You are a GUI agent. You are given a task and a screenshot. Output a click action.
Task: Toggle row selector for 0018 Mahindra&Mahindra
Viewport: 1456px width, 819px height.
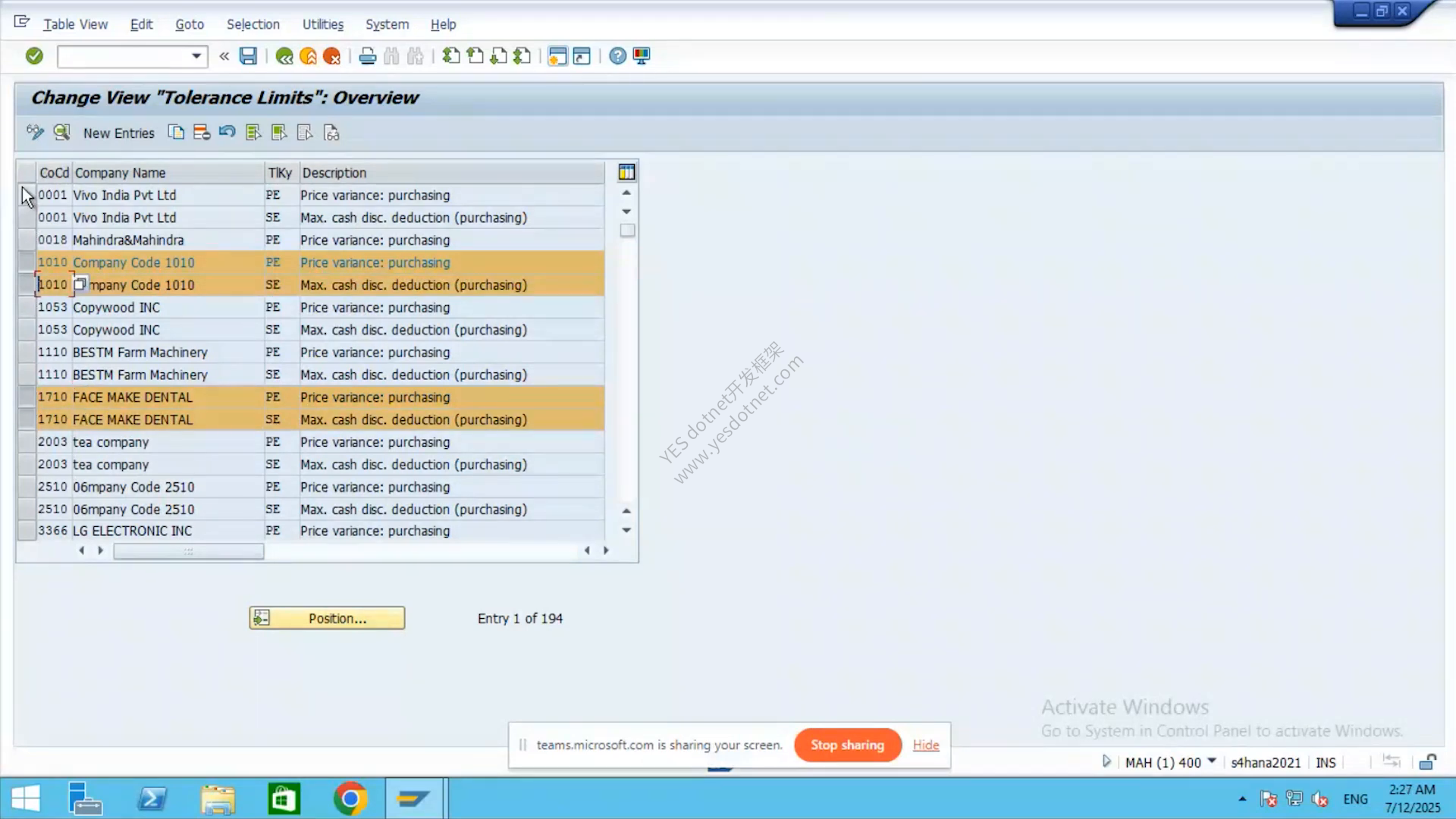coord(27,240)
